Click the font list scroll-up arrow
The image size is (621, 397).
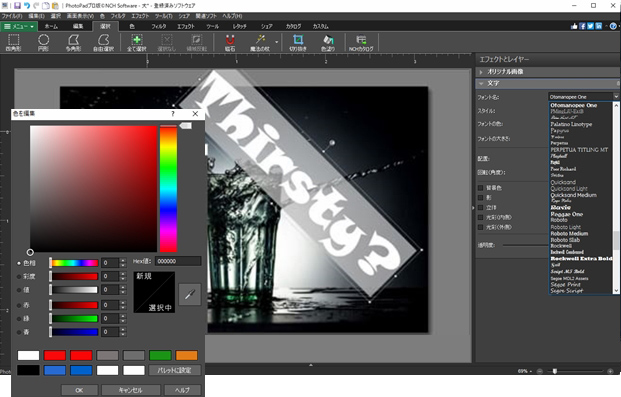[616, 105]
